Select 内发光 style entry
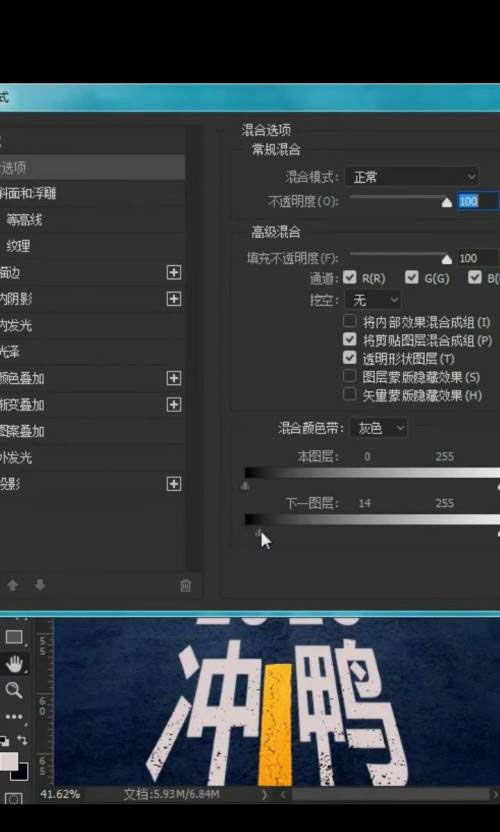The height and width of the screenshot is (832, 500). [x=92, y=325]
